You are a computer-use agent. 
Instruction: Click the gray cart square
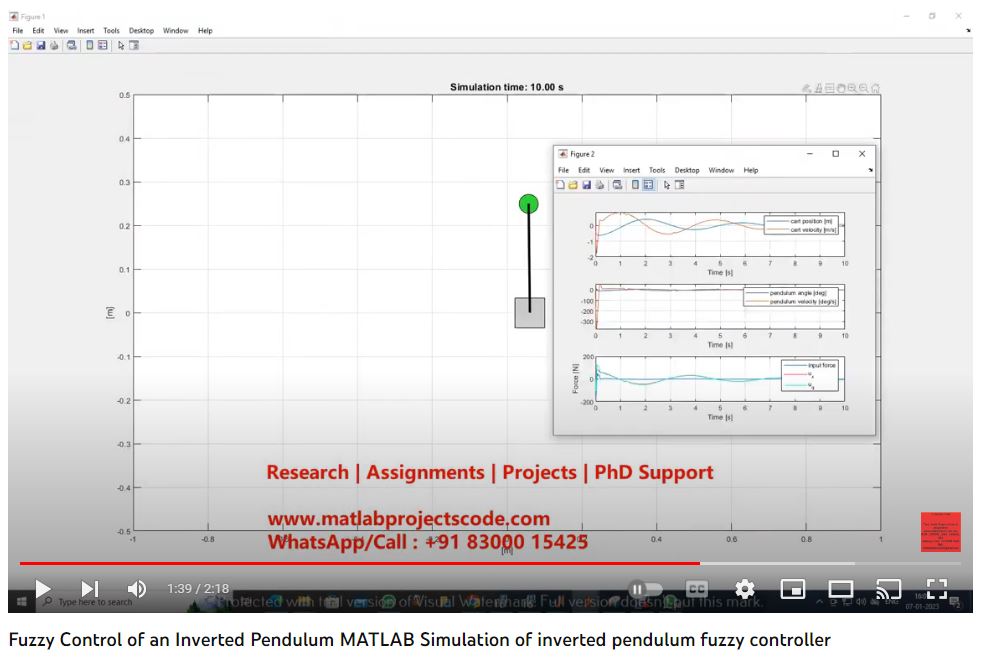click(x=530, y=313)
